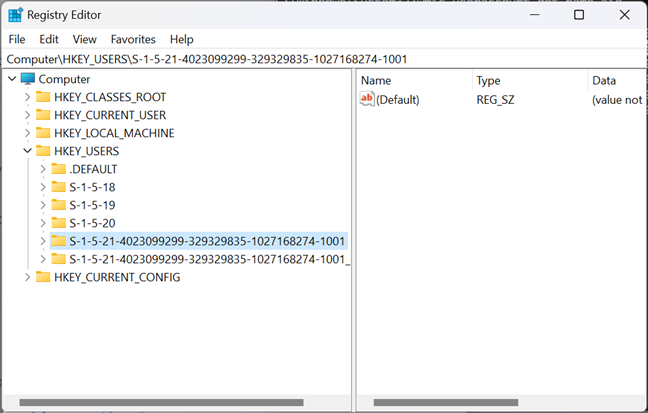Screen dimensions: 648x413
Task: Close the Registry Editor window
Action: click(x=624, y=15)
